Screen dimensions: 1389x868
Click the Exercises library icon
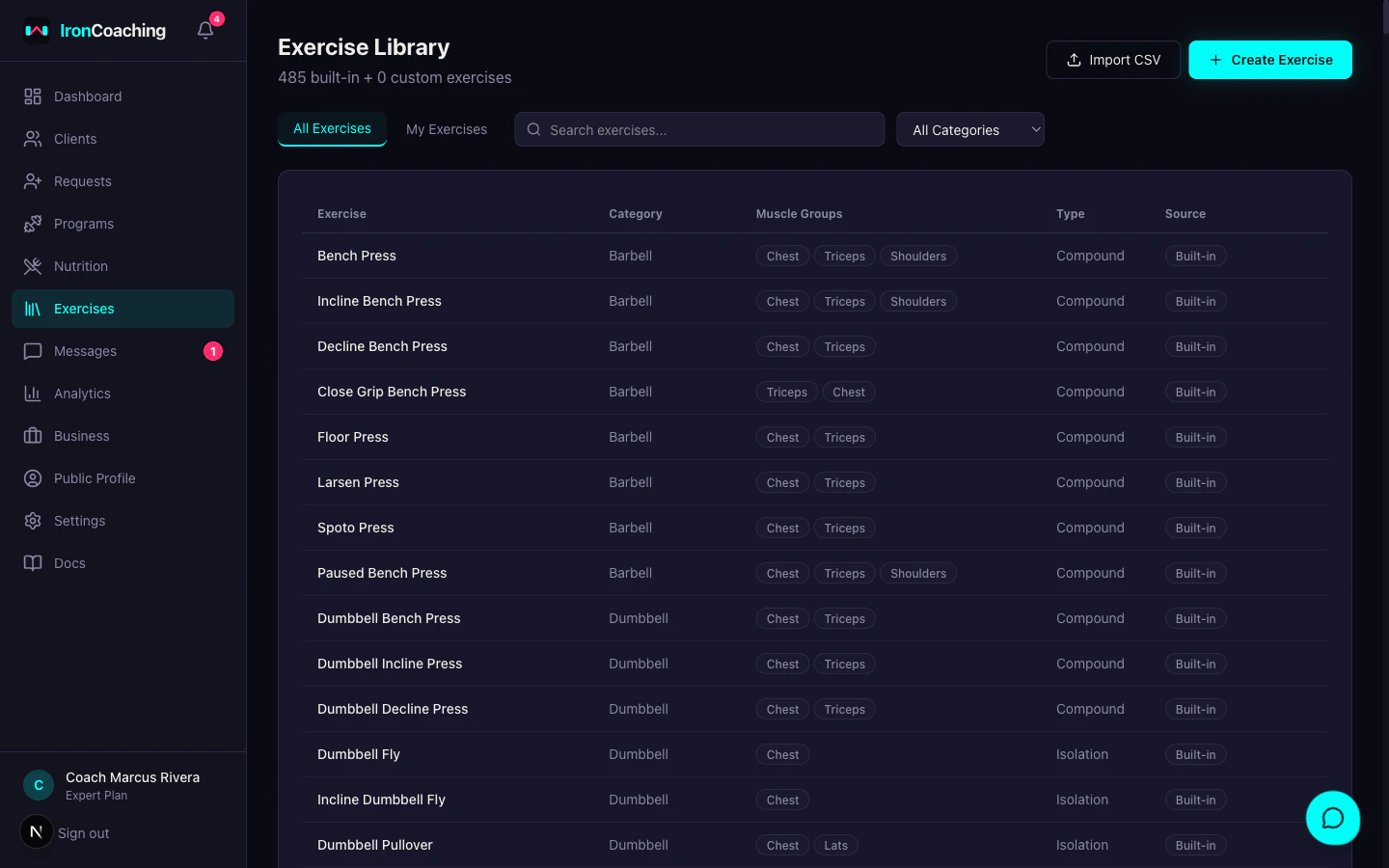pyautogui.click(x=33, y=309)
